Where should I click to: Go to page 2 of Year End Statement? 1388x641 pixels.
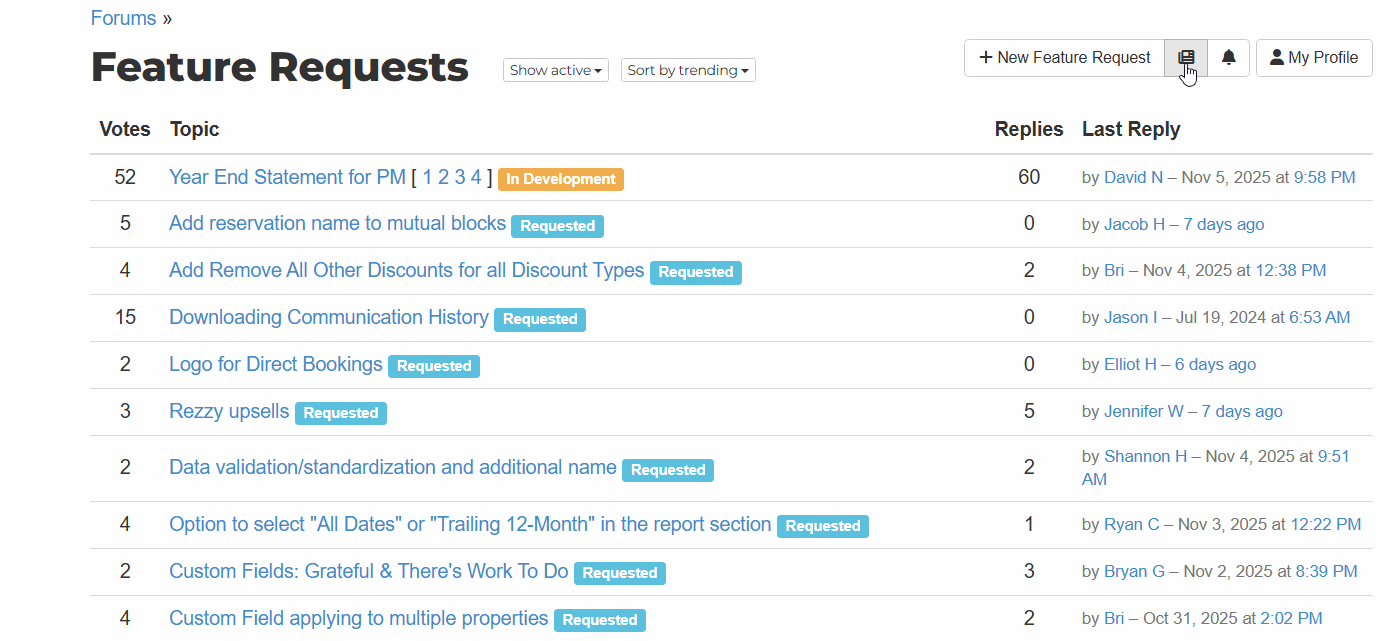click(x=443, y=177)
